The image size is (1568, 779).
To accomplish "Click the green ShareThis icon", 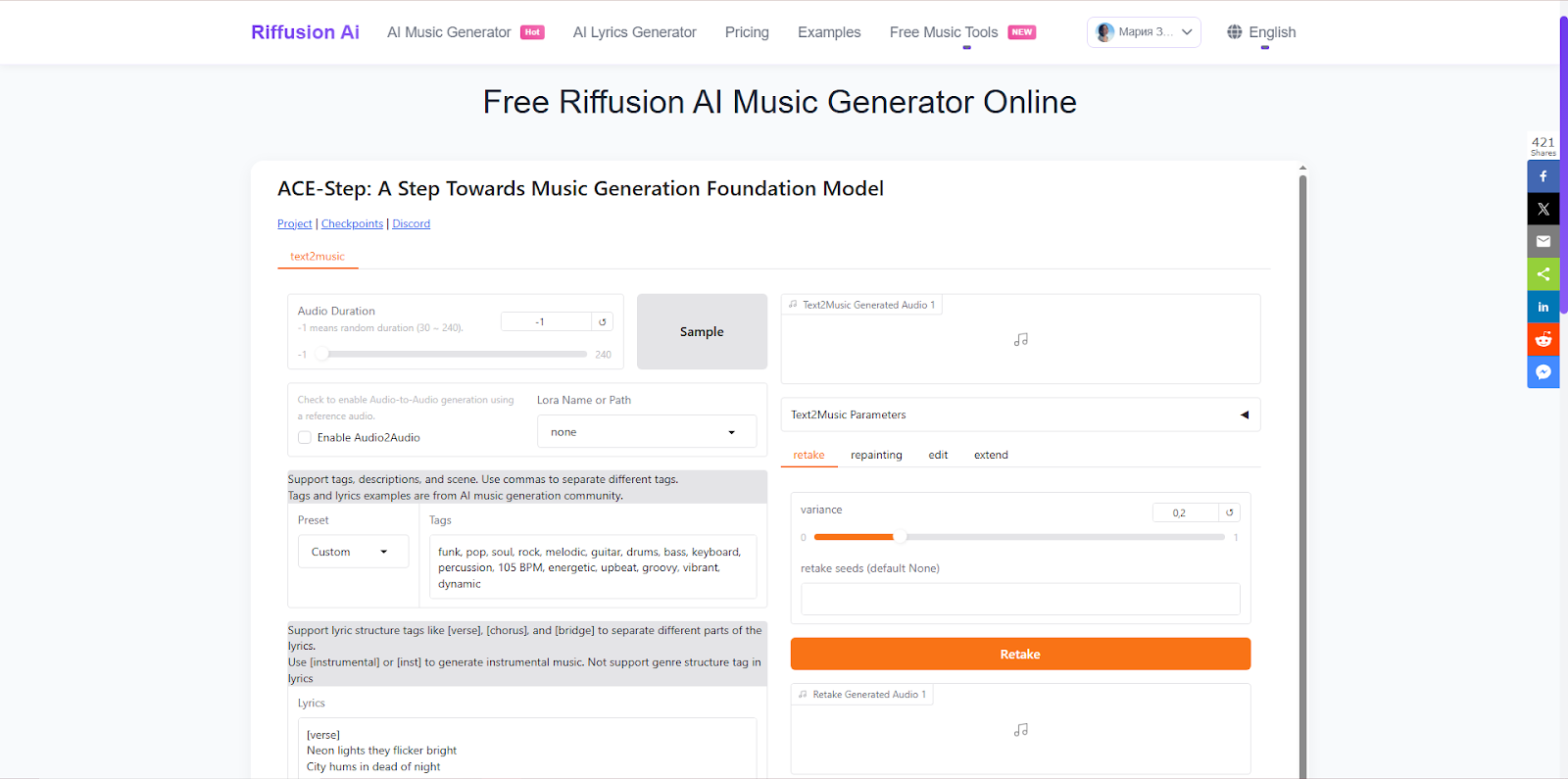I will (x=1543, y=274).
